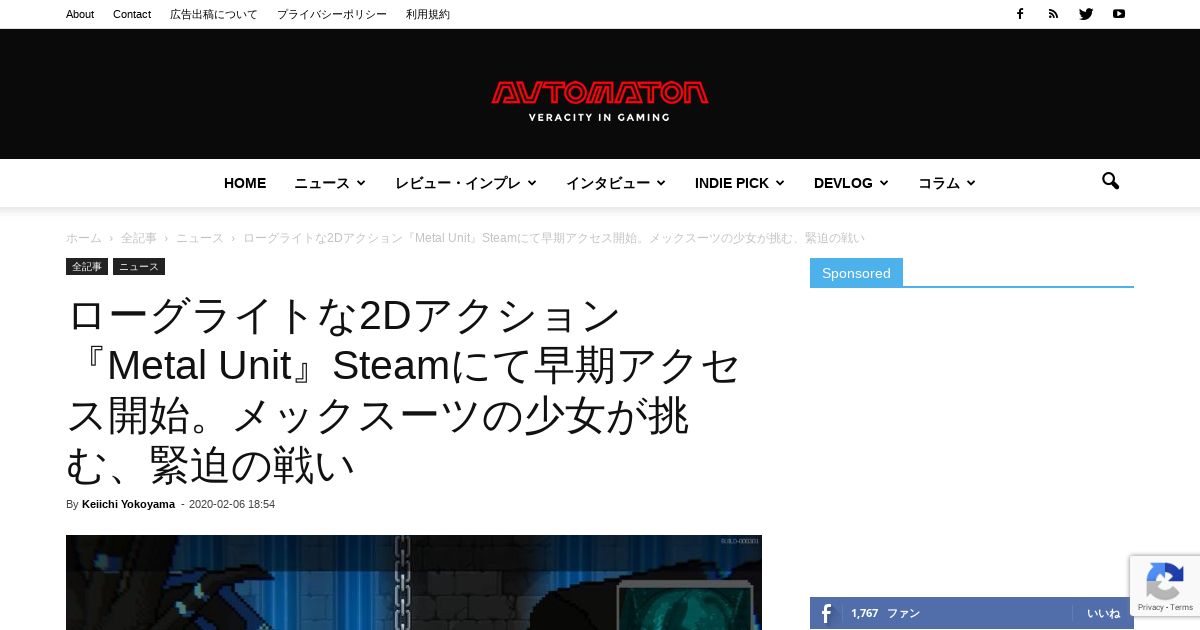Open 広告出稿について link
1200x630 pixels.
tap(214, 14)
